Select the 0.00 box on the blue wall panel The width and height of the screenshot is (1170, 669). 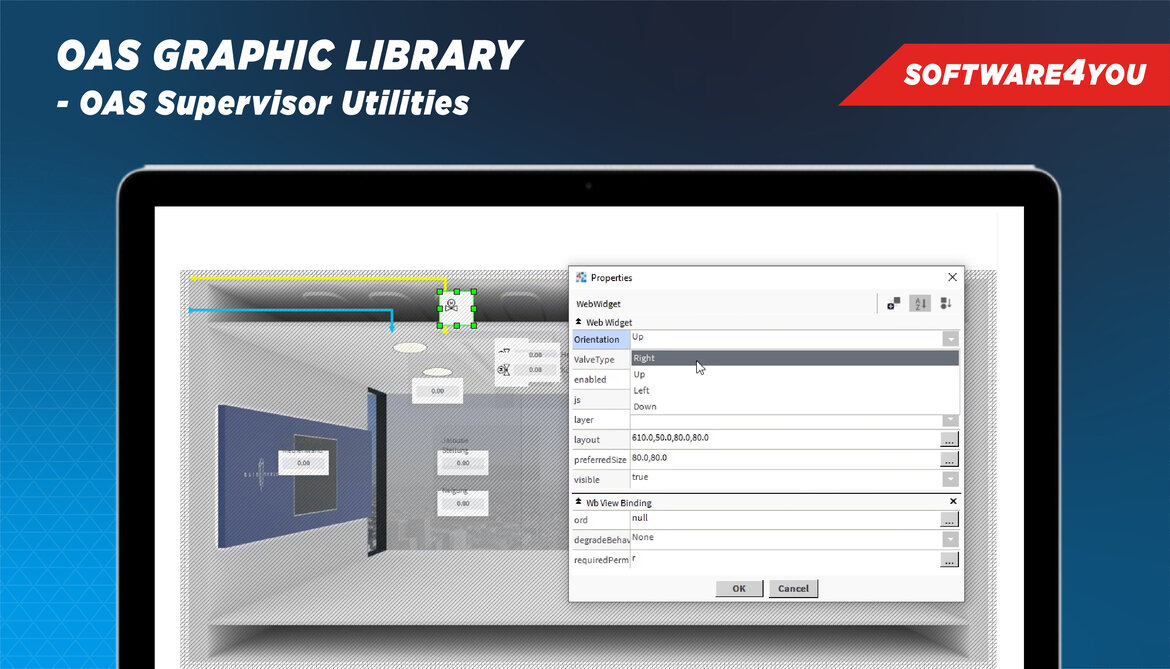pos(304,463)
